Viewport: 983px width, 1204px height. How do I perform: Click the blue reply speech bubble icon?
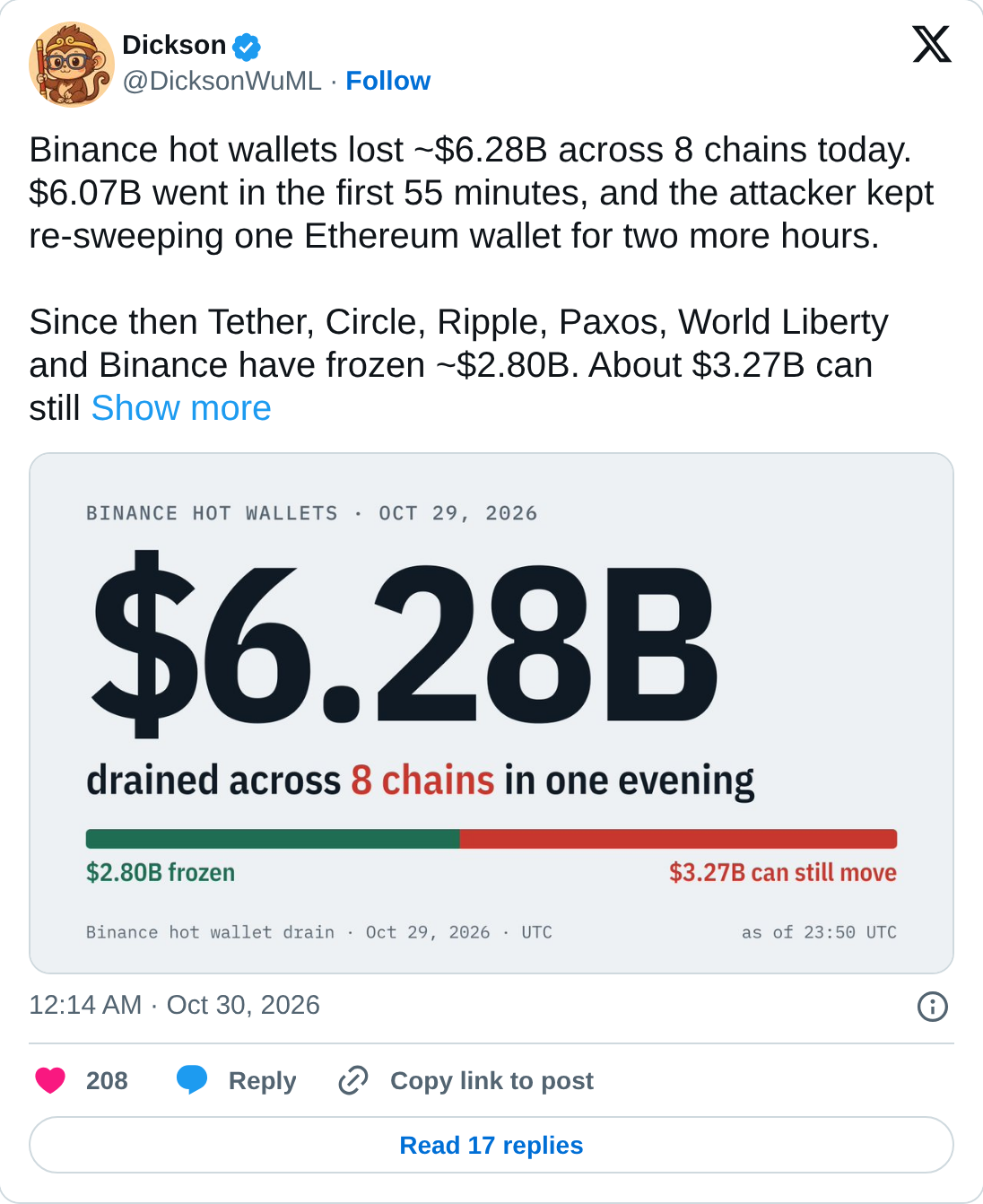click(192, 1080)
